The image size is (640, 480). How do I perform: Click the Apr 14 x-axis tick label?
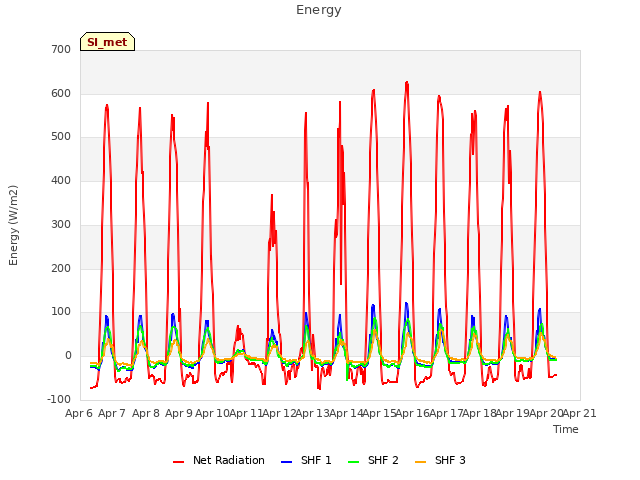point(346,413)
